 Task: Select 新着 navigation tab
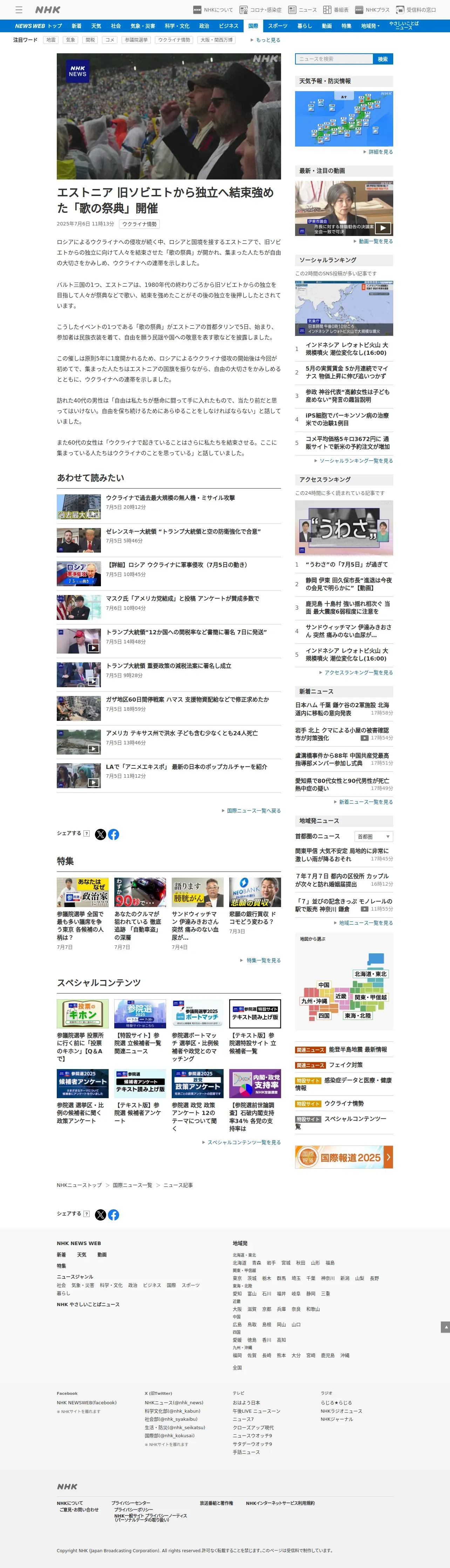77,26
